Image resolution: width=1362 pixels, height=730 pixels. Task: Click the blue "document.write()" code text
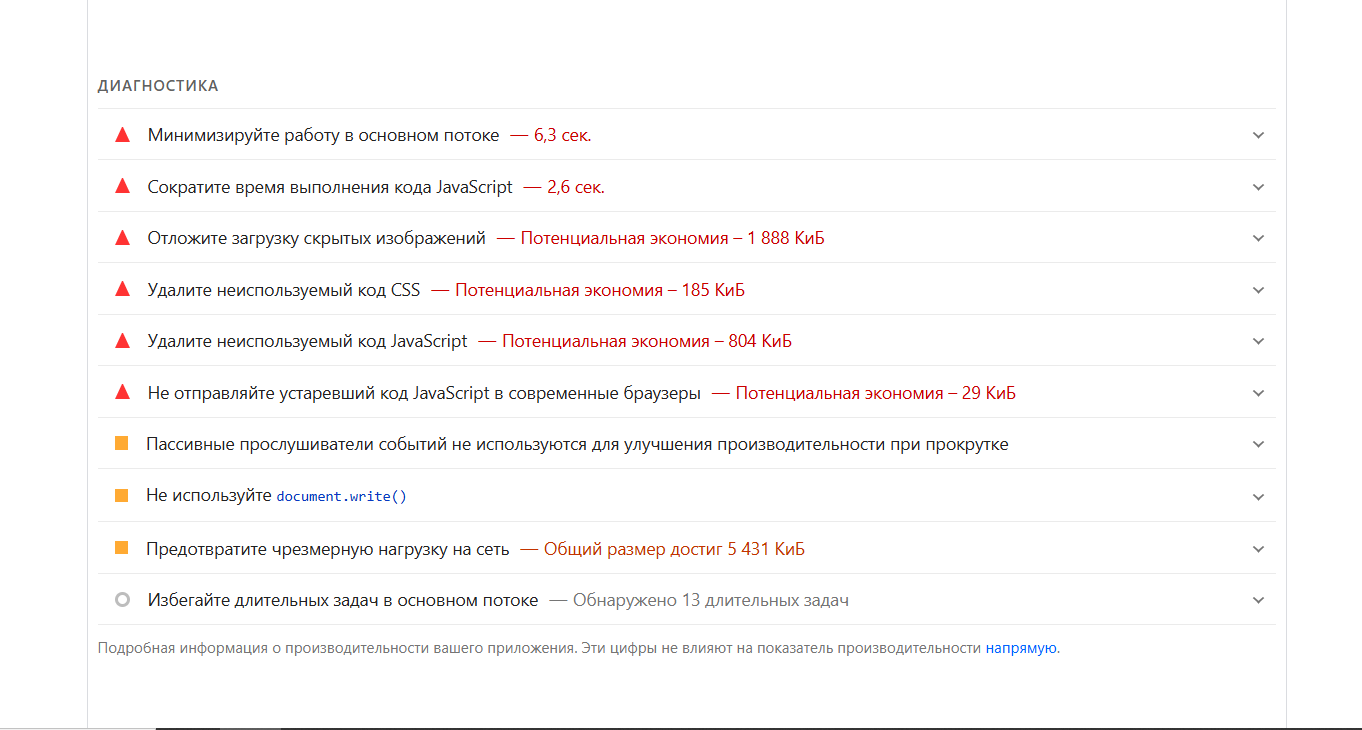341,496
